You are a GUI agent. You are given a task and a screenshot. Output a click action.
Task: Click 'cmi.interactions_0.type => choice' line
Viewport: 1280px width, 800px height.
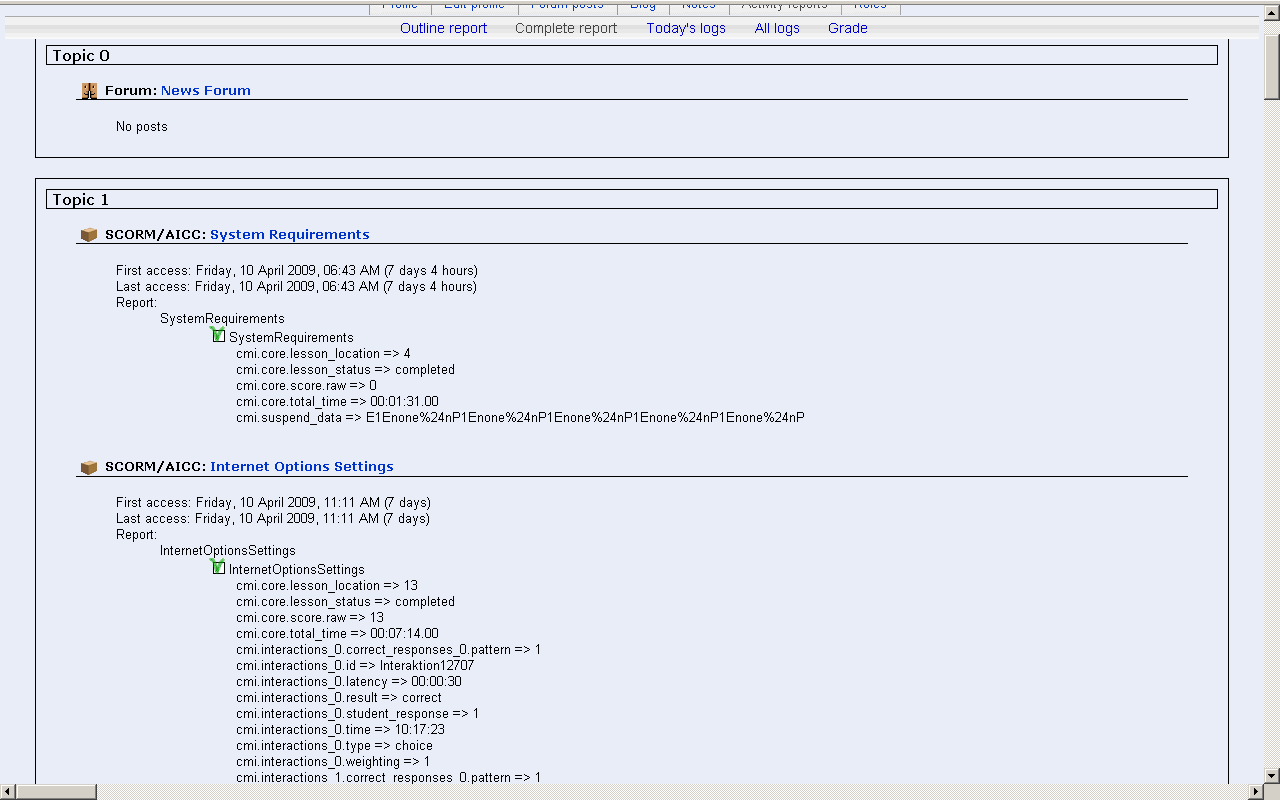334,746
